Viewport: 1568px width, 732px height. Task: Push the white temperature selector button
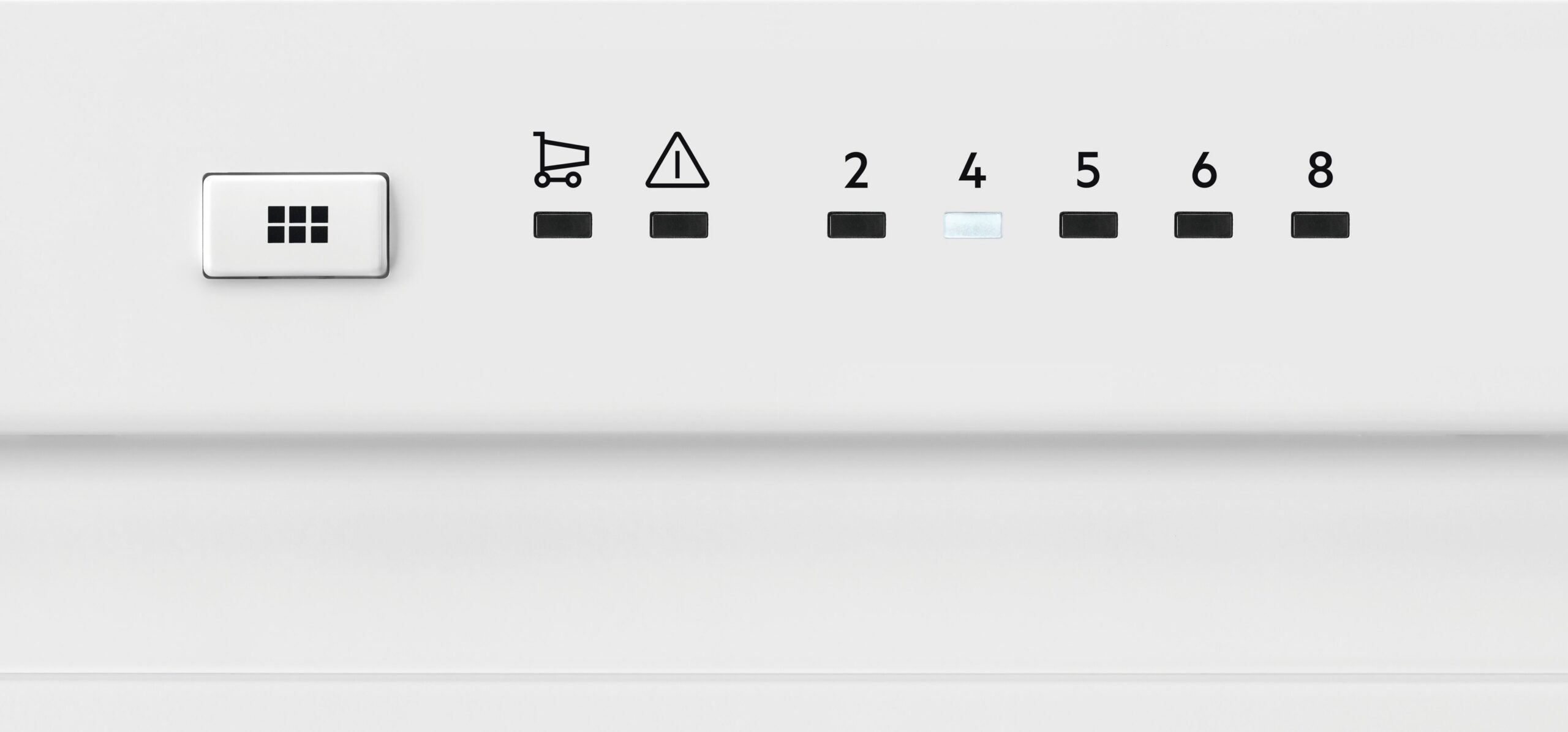click(x=296, y=225)
